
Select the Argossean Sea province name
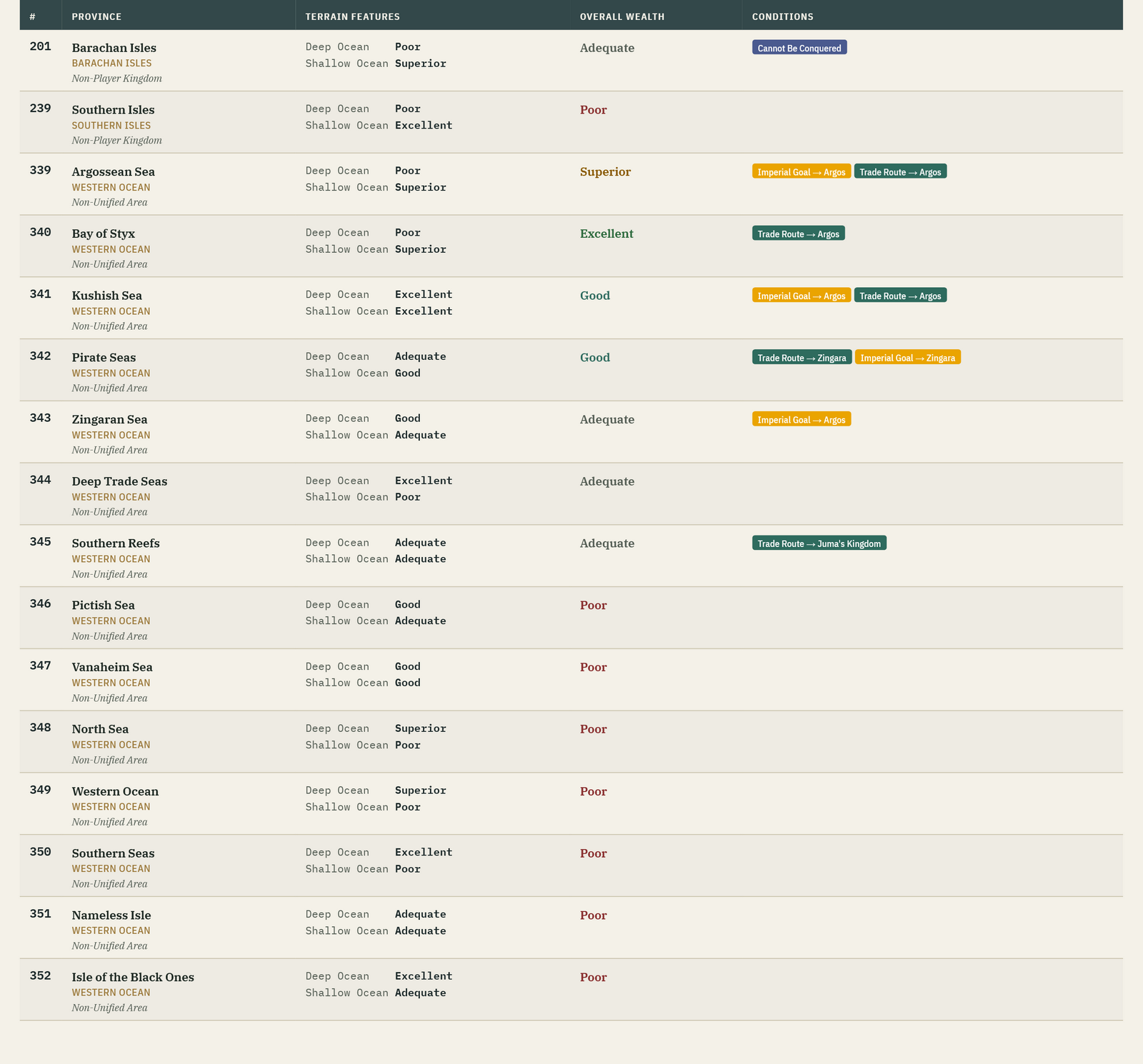point(114,172)
